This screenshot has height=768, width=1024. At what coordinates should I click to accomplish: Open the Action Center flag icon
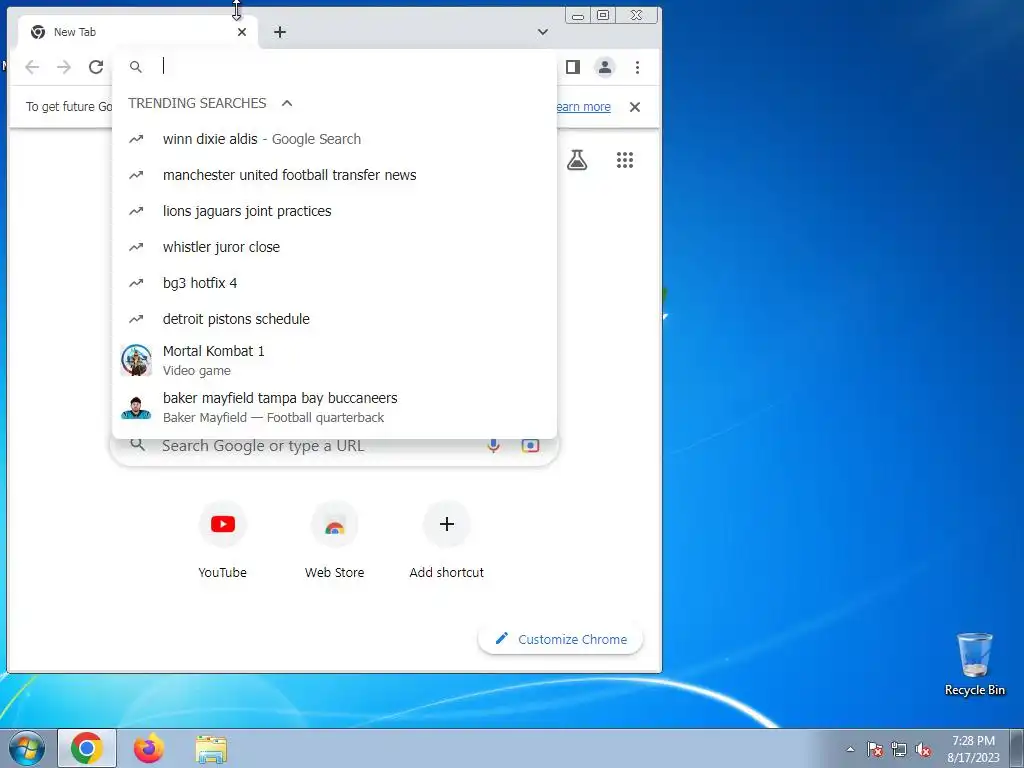coord(875,749)
